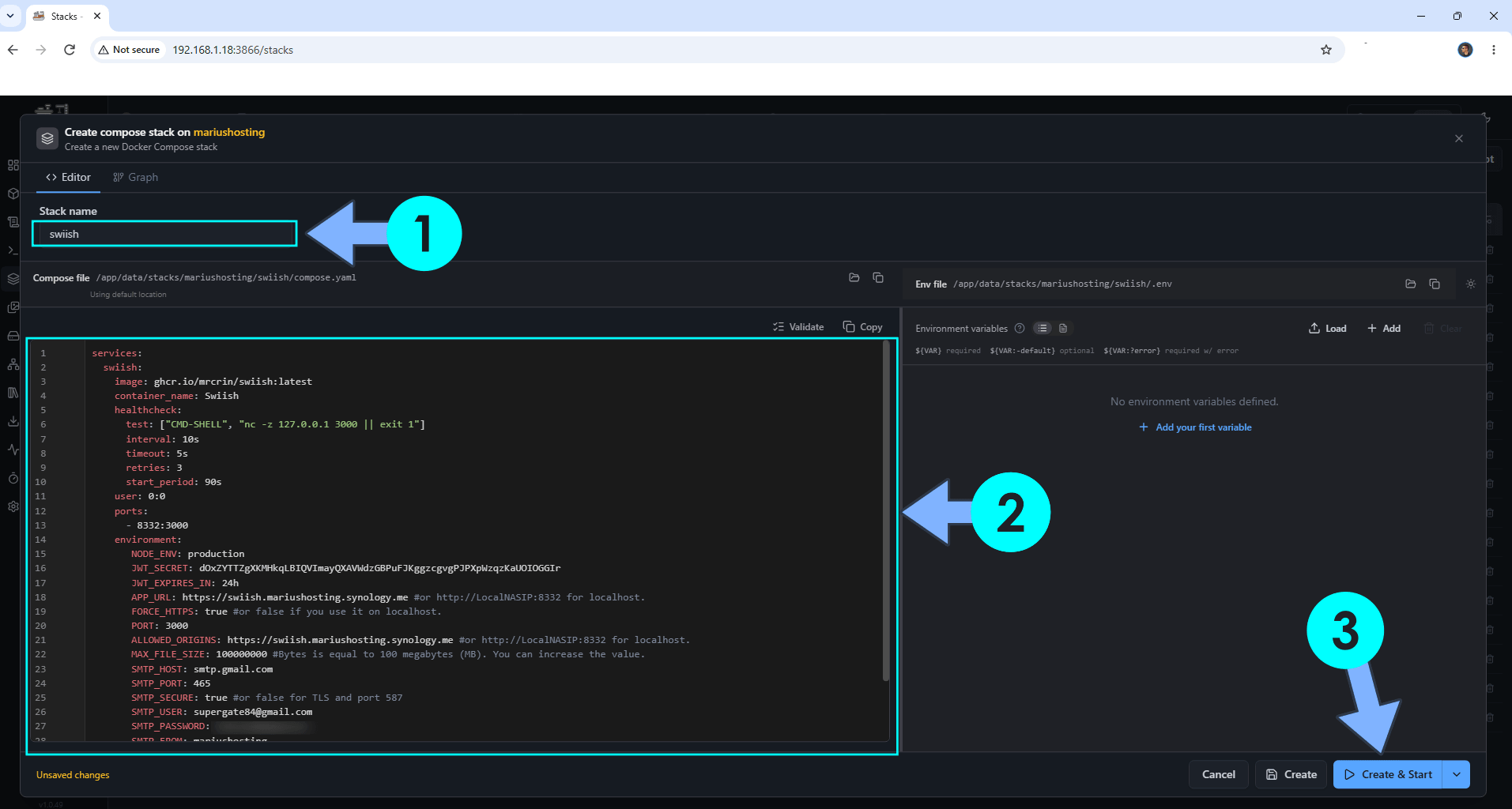Open environment variables help tooltip icon
The width and height of the screenshot is (1512, 809).
point(1020,328)
